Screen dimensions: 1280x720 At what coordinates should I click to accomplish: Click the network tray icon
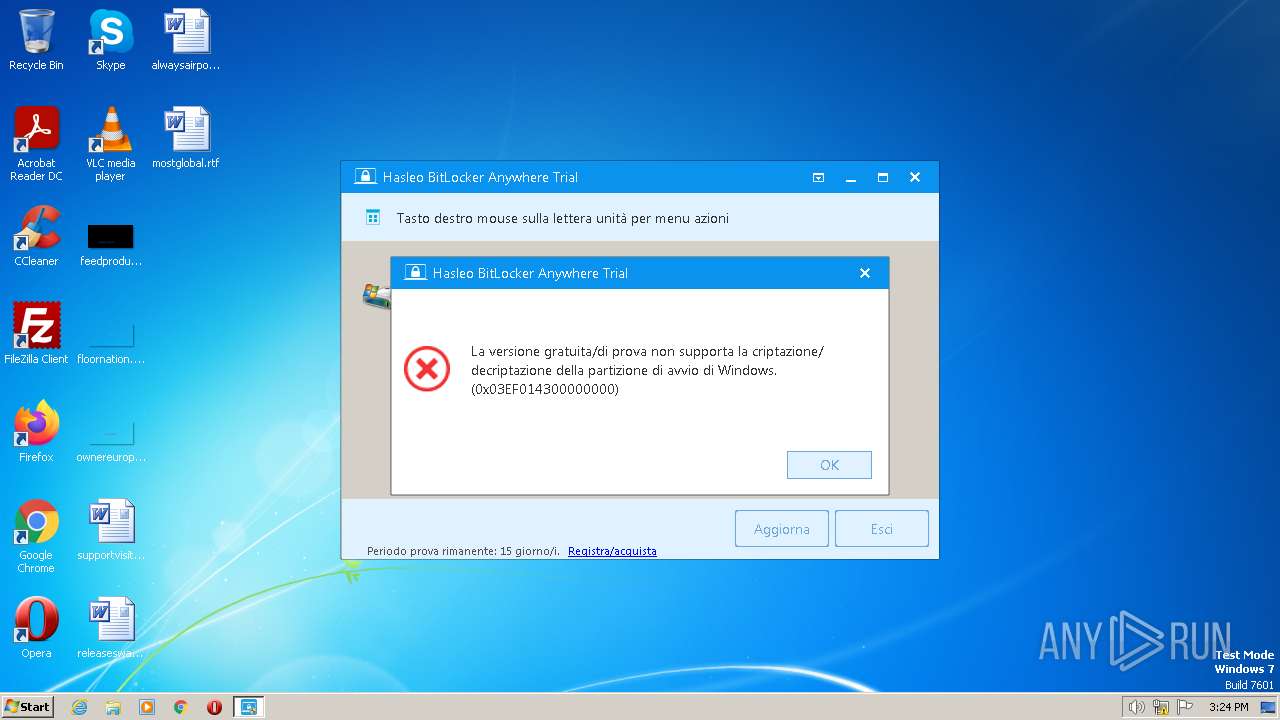tap(1161, 707)
